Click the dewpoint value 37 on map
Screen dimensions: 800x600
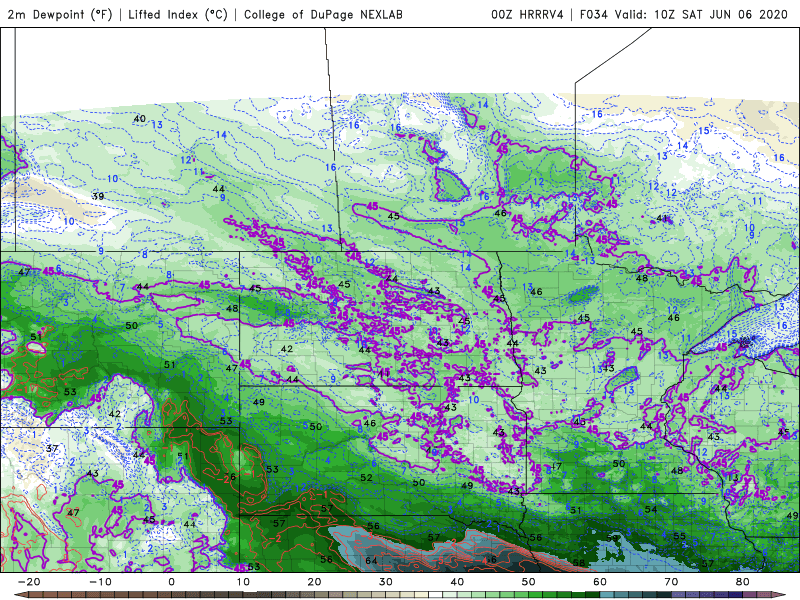(x=52, y=449)
